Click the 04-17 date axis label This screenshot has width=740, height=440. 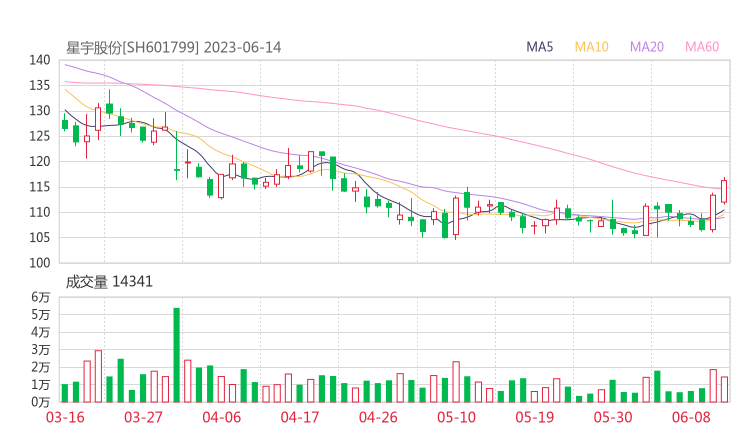[x=300, y=417]
